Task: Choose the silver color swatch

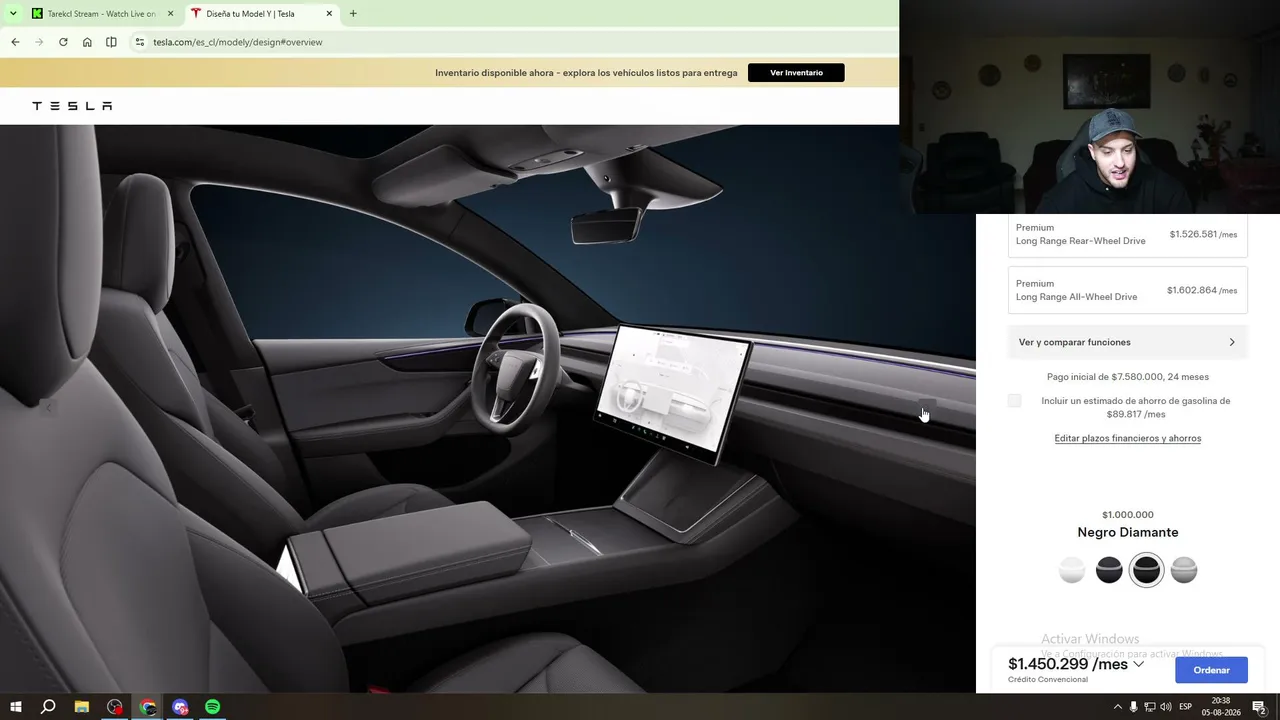Action: 1184,570
